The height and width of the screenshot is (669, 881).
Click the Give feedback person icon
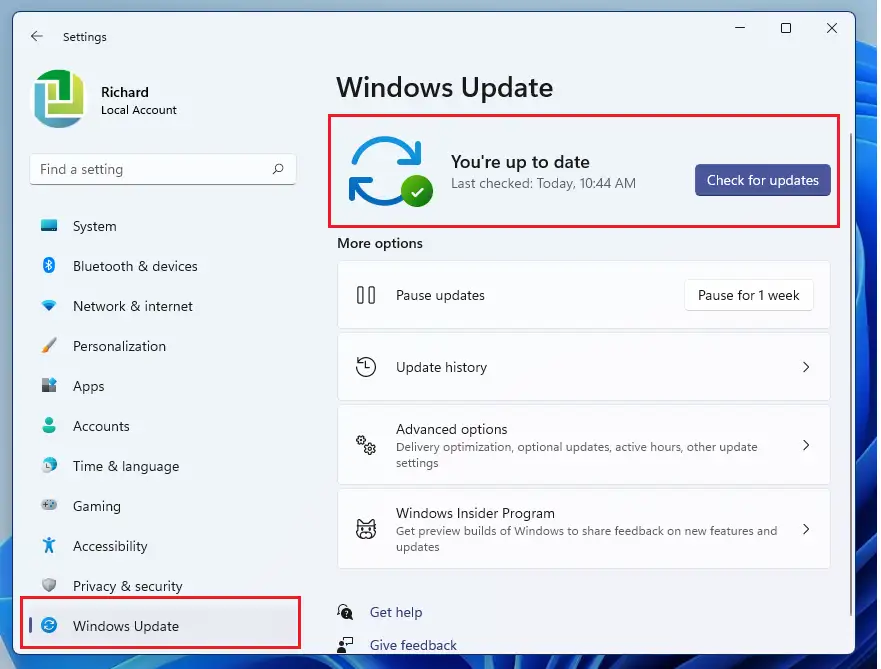point(345,644)
